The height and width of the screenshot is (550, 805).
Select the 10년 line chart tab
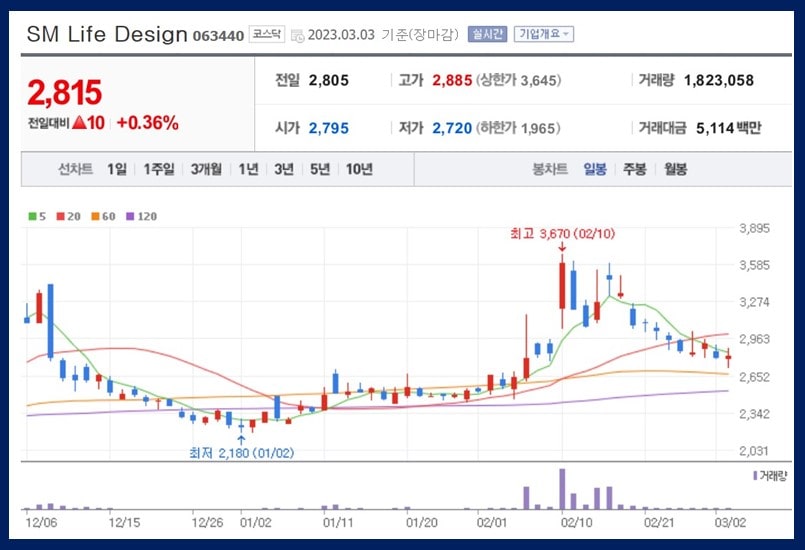pyautogui.click(x=359, y=169)
